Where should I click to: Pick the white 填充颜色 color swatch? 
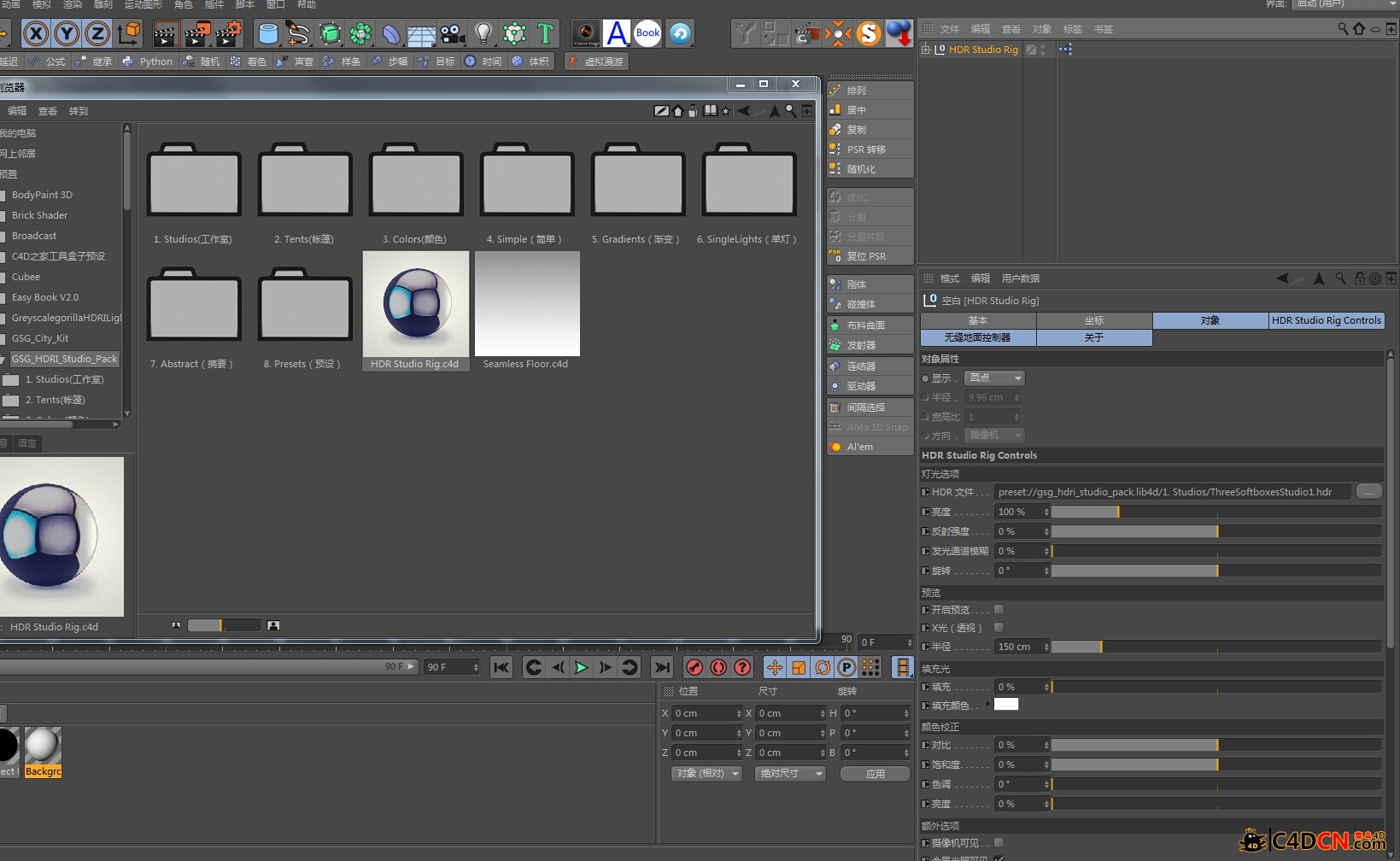[1006, 705]
